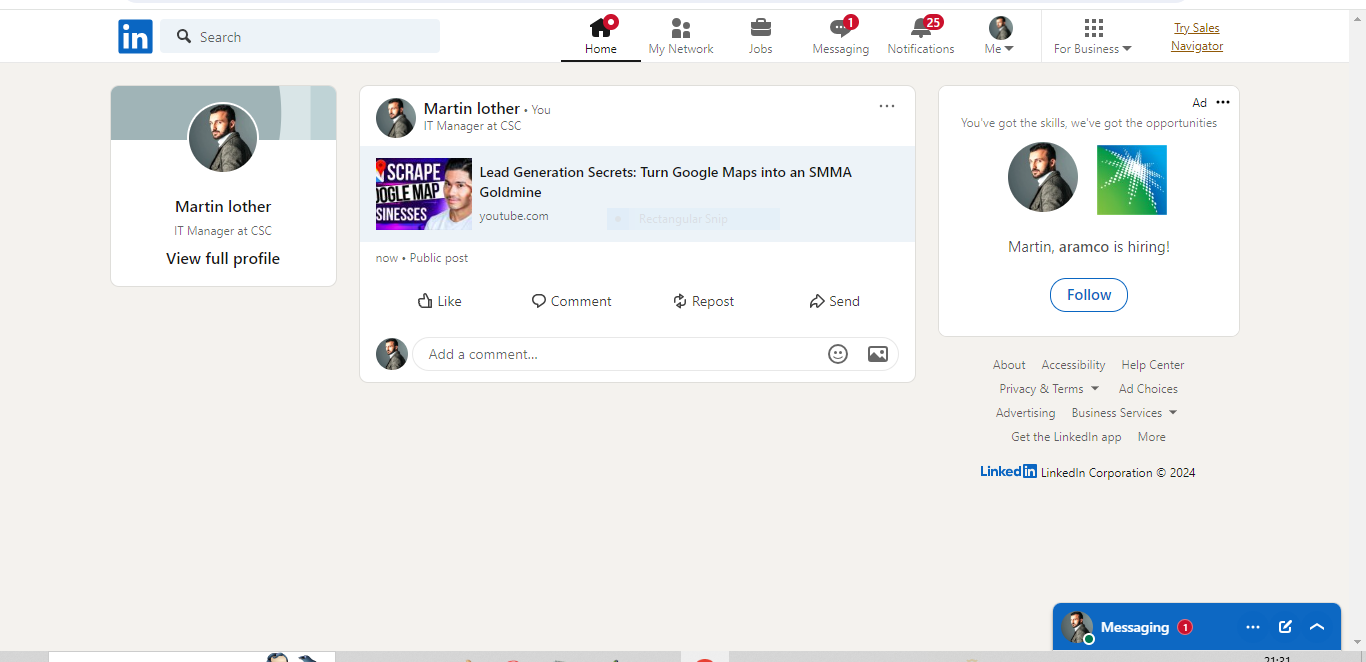The height and width of the screenshot is (662, 1366).
Task: Open the Home tab
Action: coord(601,37)
